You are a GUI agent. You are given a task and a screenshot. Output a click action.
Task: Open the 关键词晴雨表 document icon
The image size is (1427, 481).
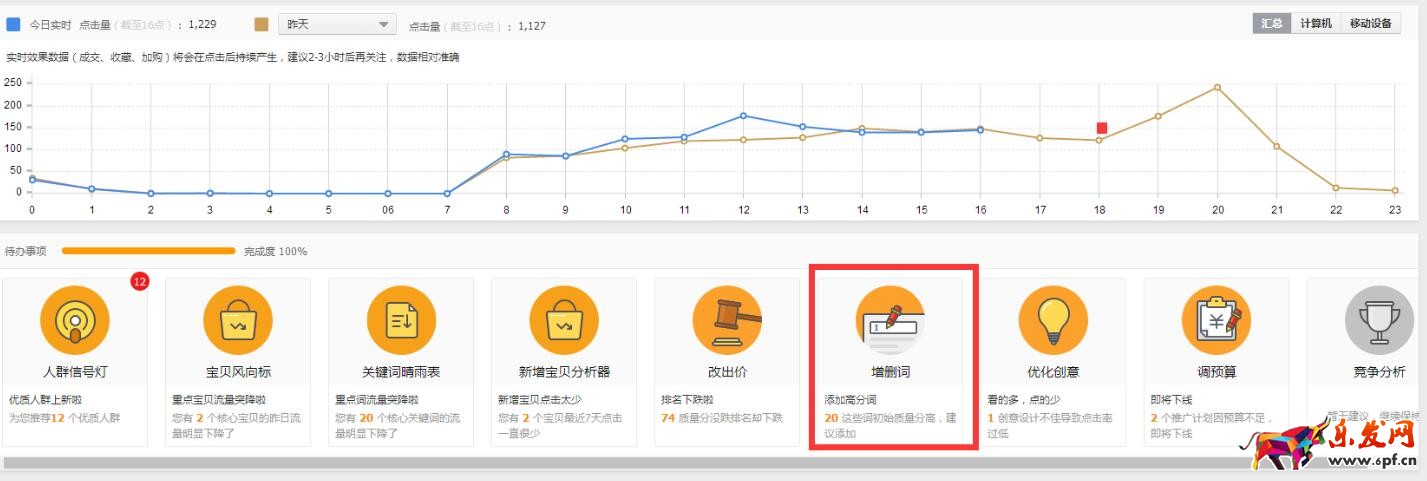[x=401, y=320]
